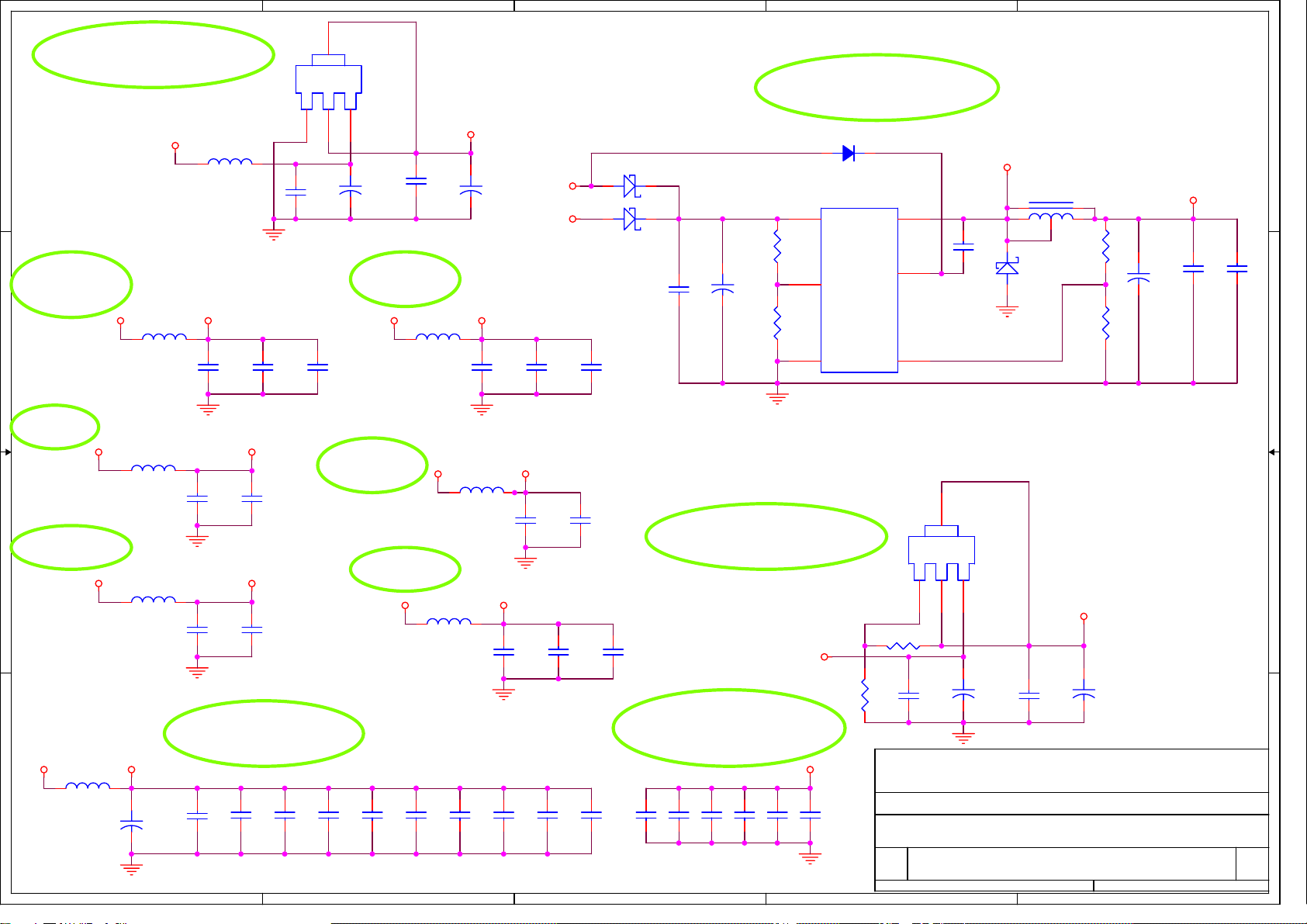Click the lower Schottky diode at the input terminals
The width and height of the screenshot is (1307, 924).
tap(631, 219)
